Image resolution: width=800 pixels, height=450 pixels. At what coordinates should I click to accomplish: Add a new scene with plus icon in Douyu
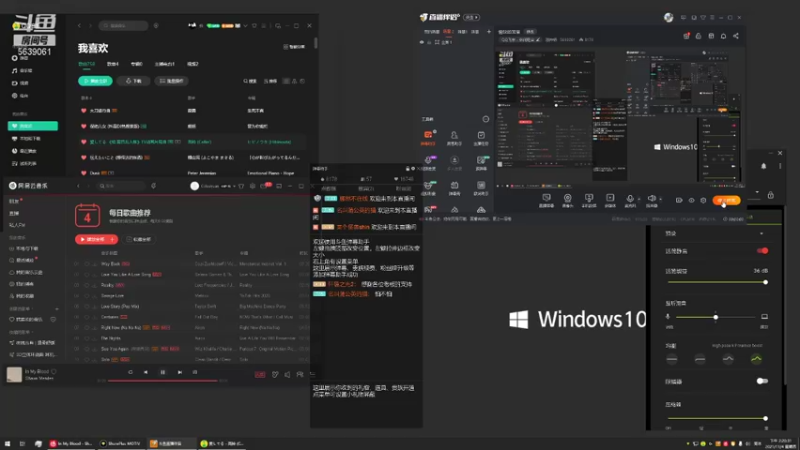(489, 32)
